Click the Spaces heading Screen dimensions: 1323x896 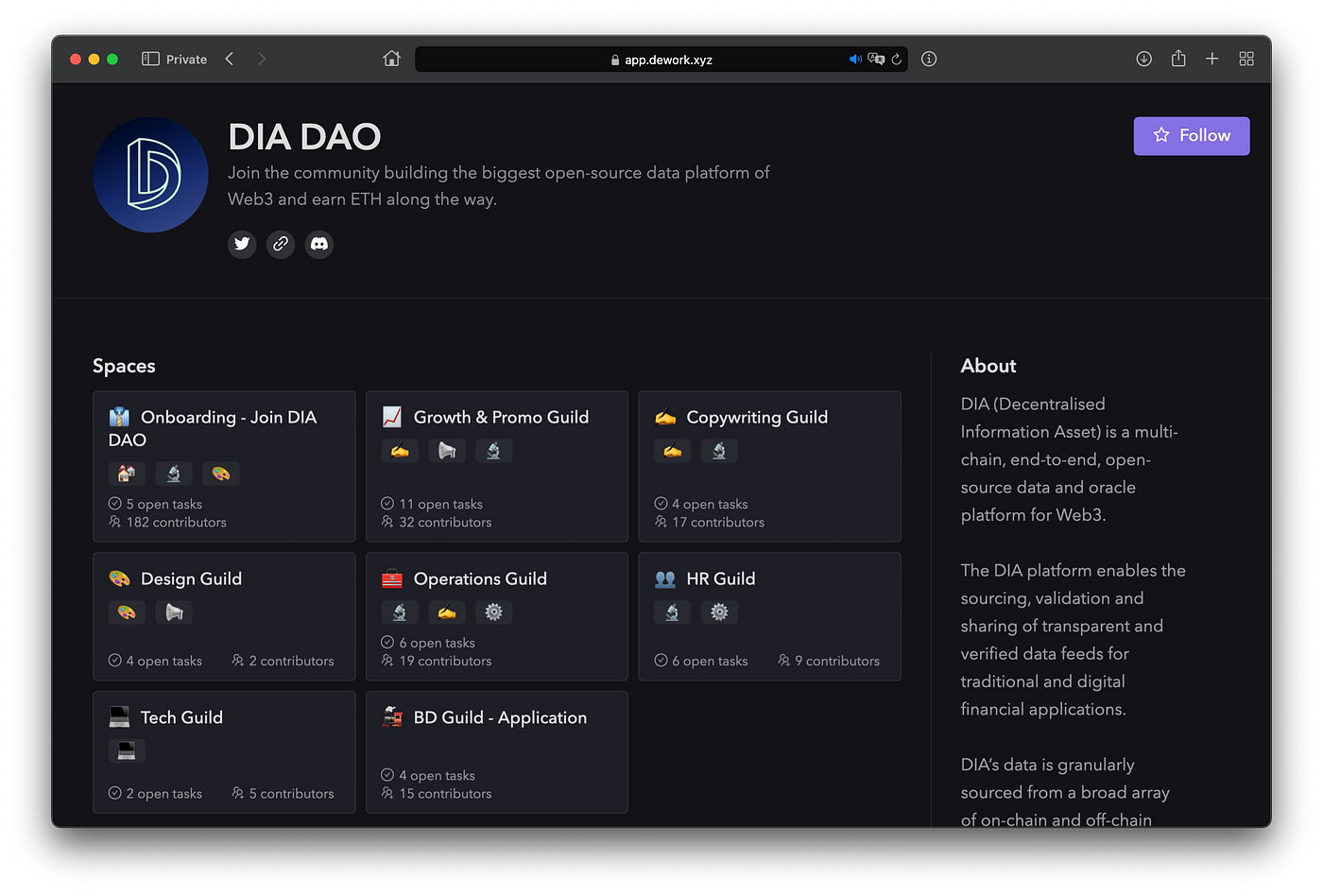(x=124, y=366)
